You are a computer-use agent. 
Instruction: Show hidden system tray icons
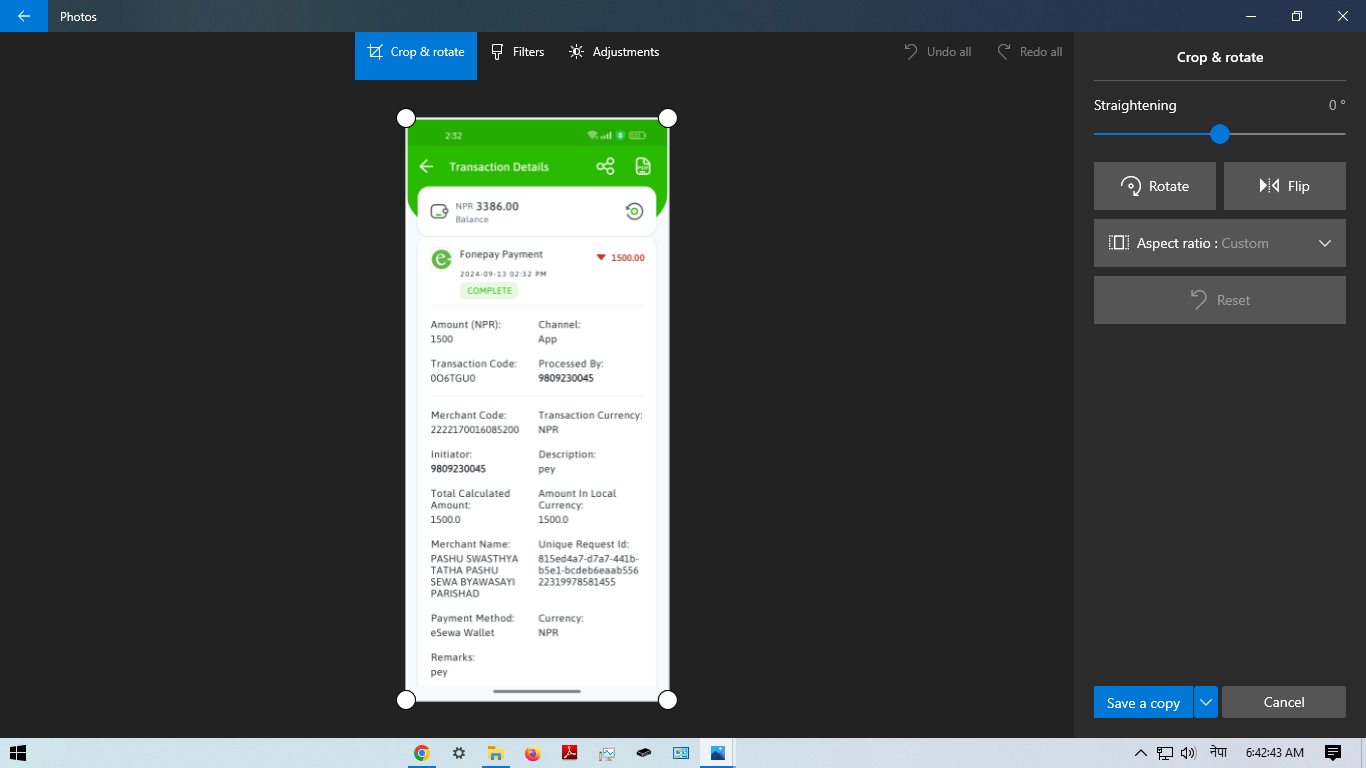(x=1140, y=753)
